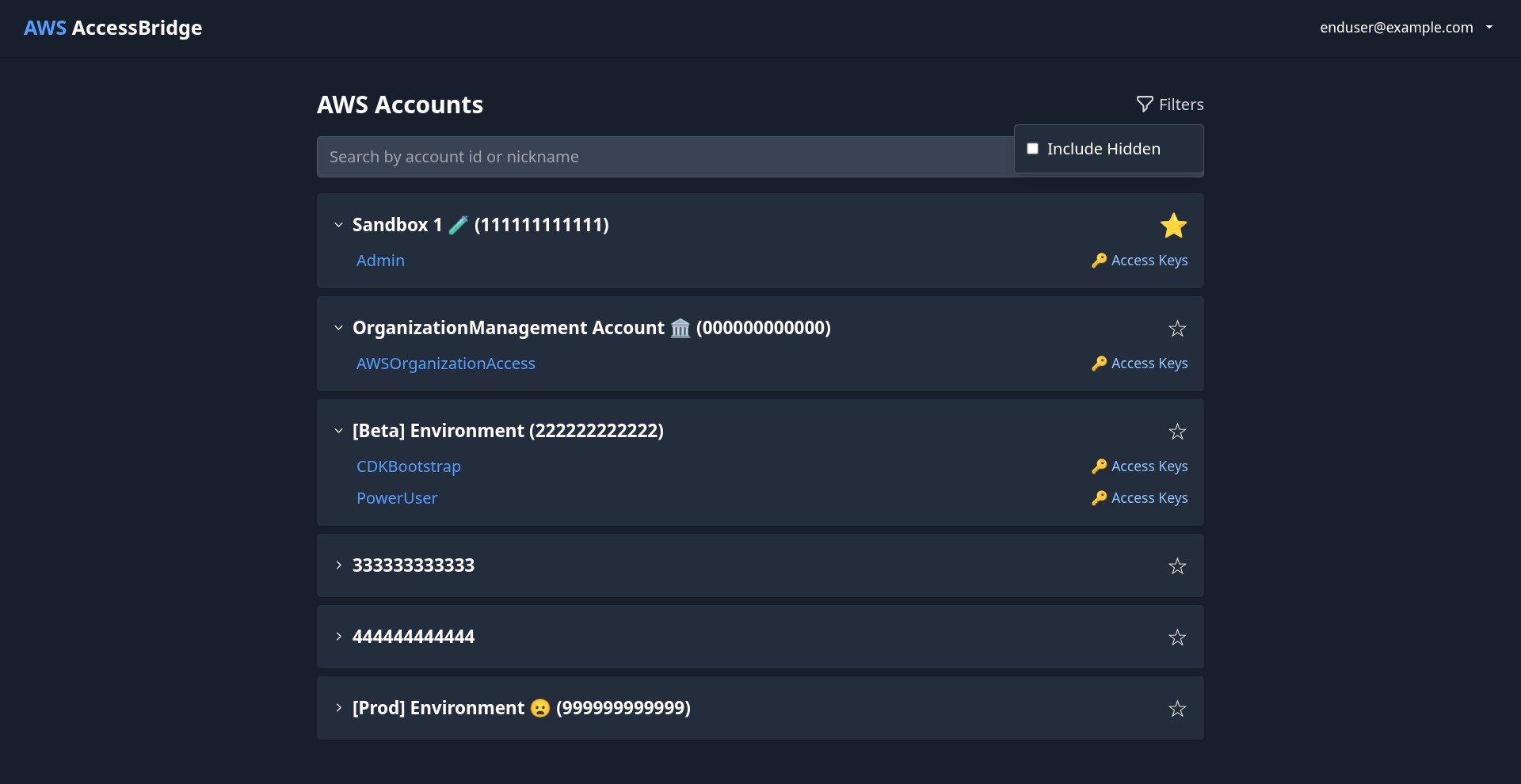Get Access Keys for AWSOrganizationAccess role
This screenshot has width=1521, height=784.
point(1139,363)
